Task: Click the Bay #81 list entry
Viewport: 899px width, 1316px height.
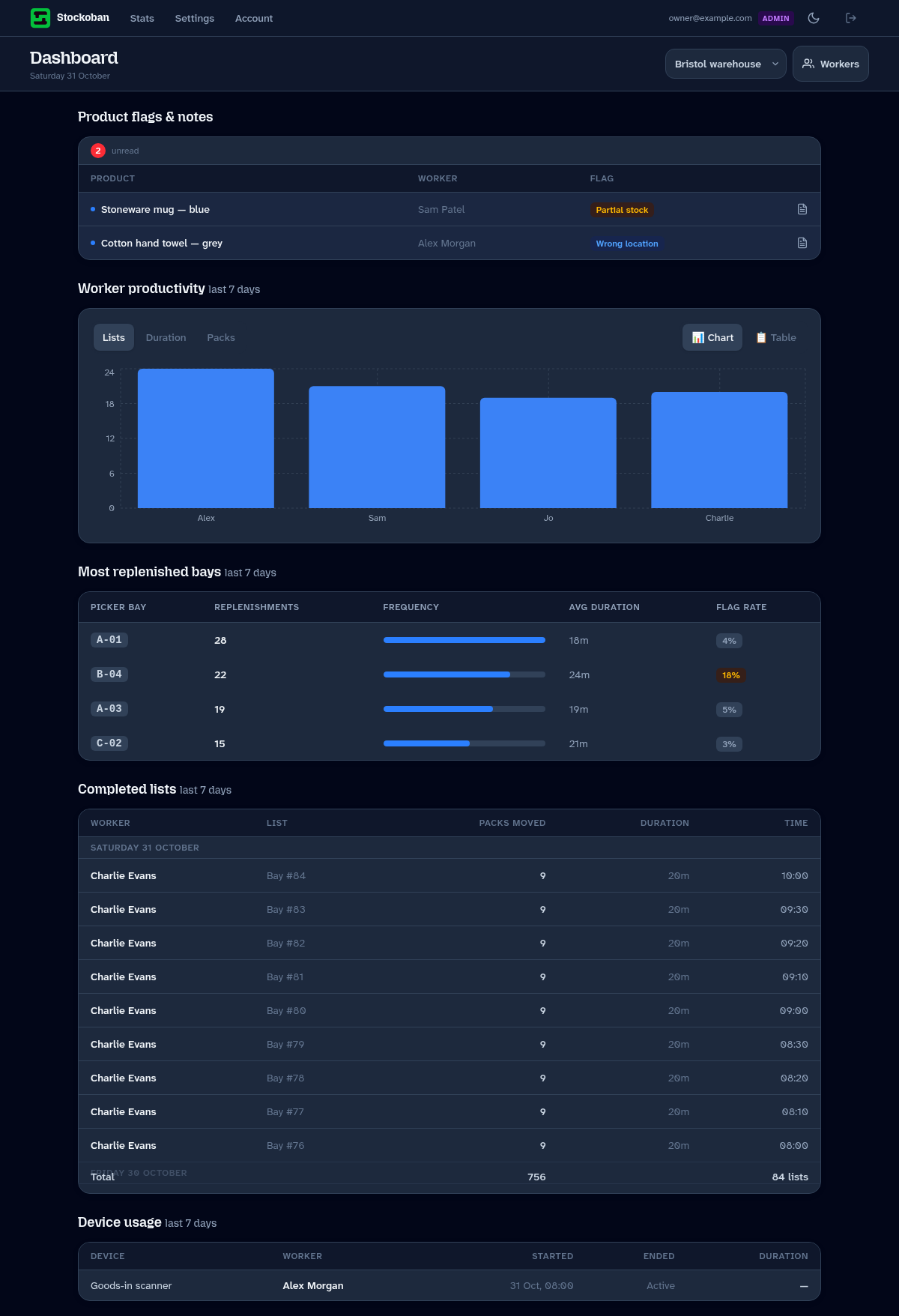Action: 285,977
